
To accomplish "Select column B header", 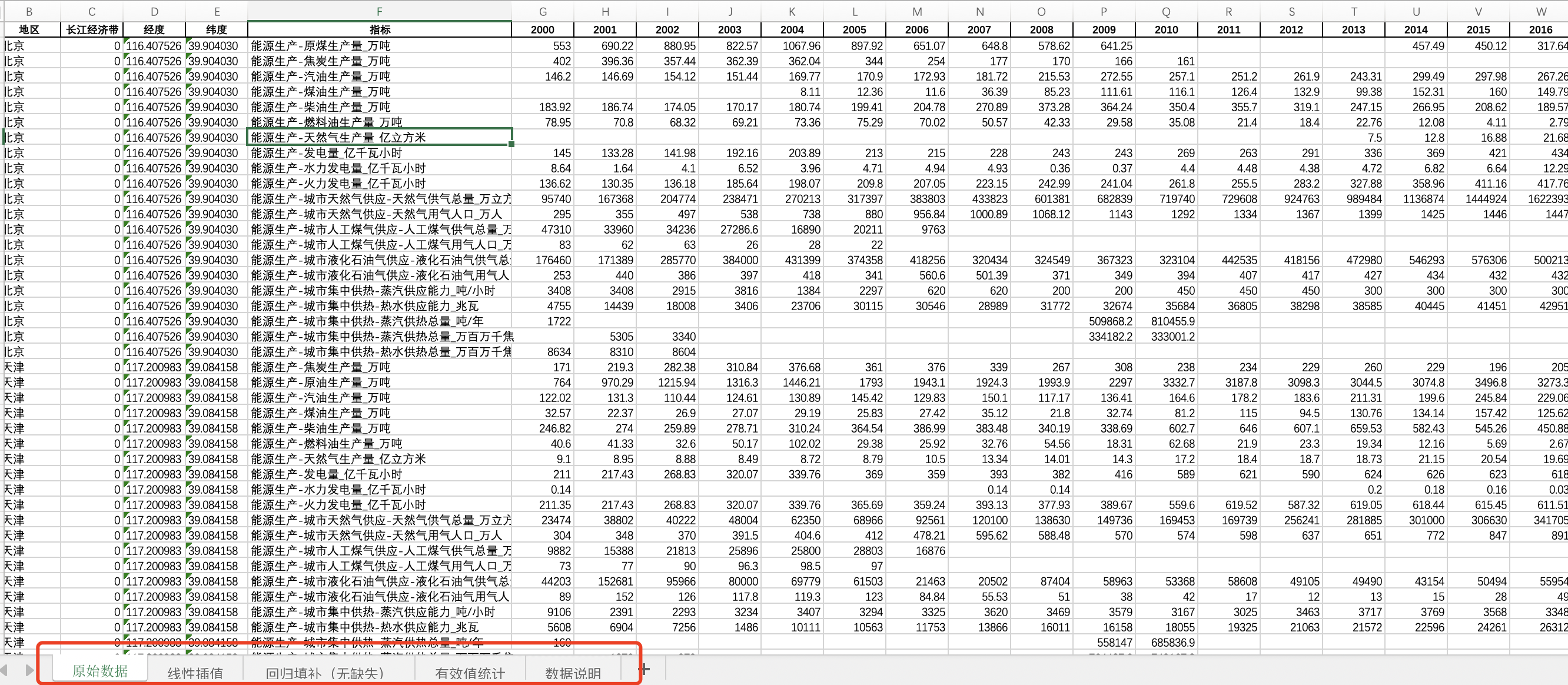I will 29,12.
